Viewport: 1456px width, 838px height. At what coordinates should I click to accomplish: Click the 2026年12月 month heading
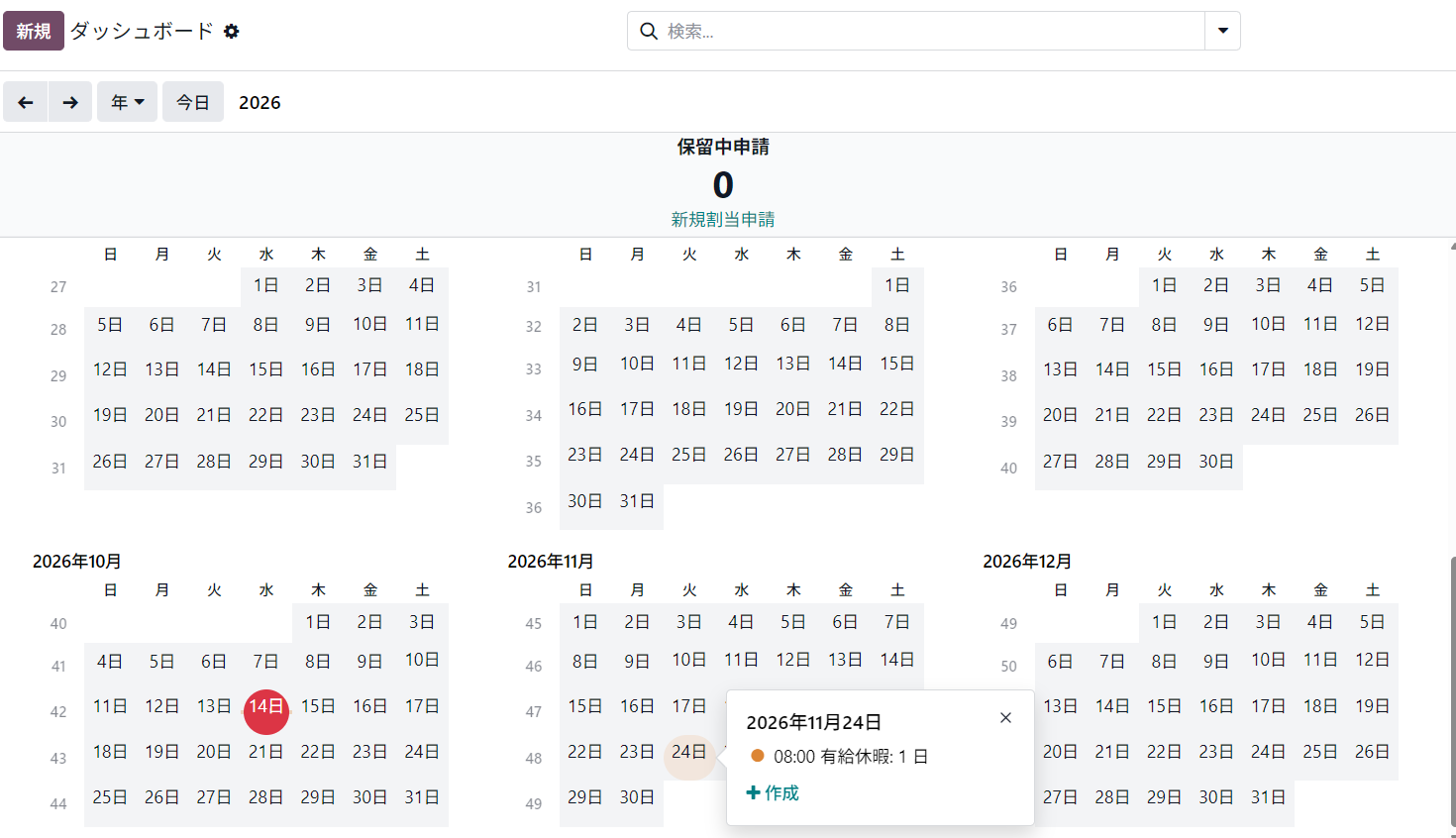[x=1027, y=562]
